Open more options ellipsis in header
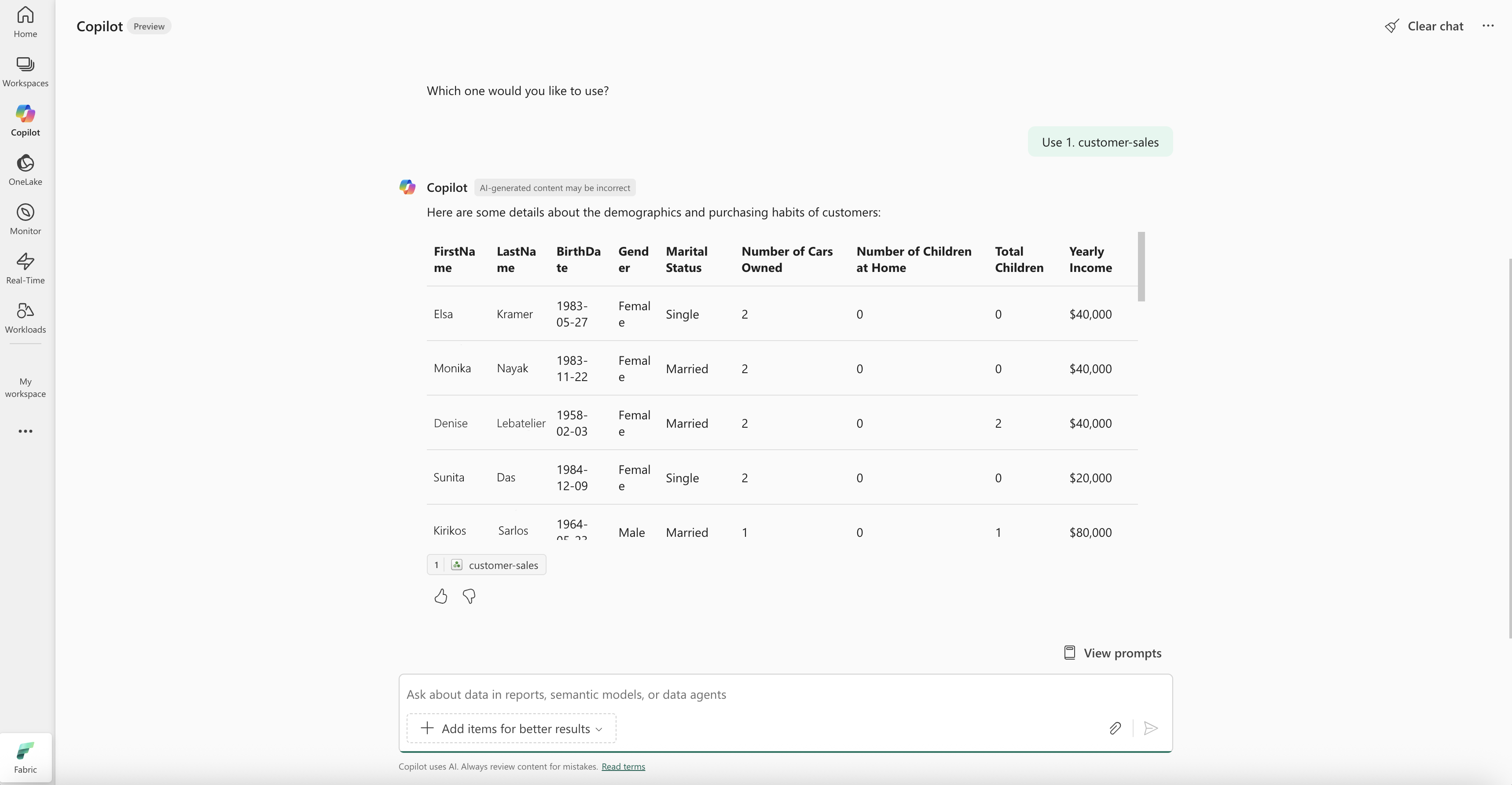 point(1488,26)
